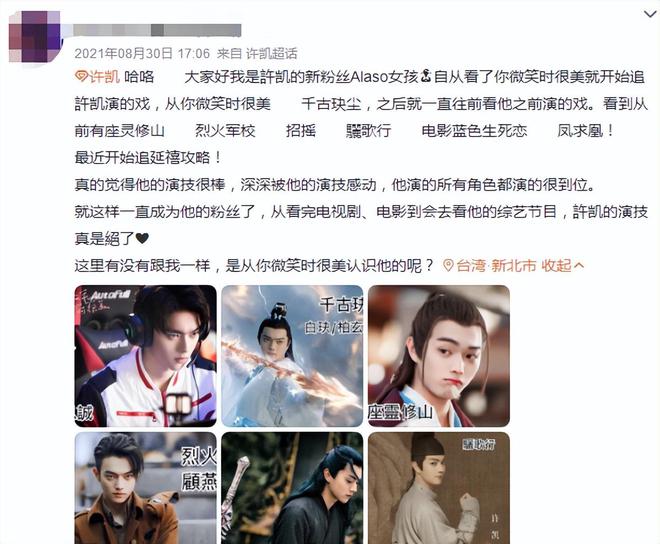The image size is (660, 544).
Task: Open the 烈火 顾燕 photo thumbnail
Action: coord(146,488)
